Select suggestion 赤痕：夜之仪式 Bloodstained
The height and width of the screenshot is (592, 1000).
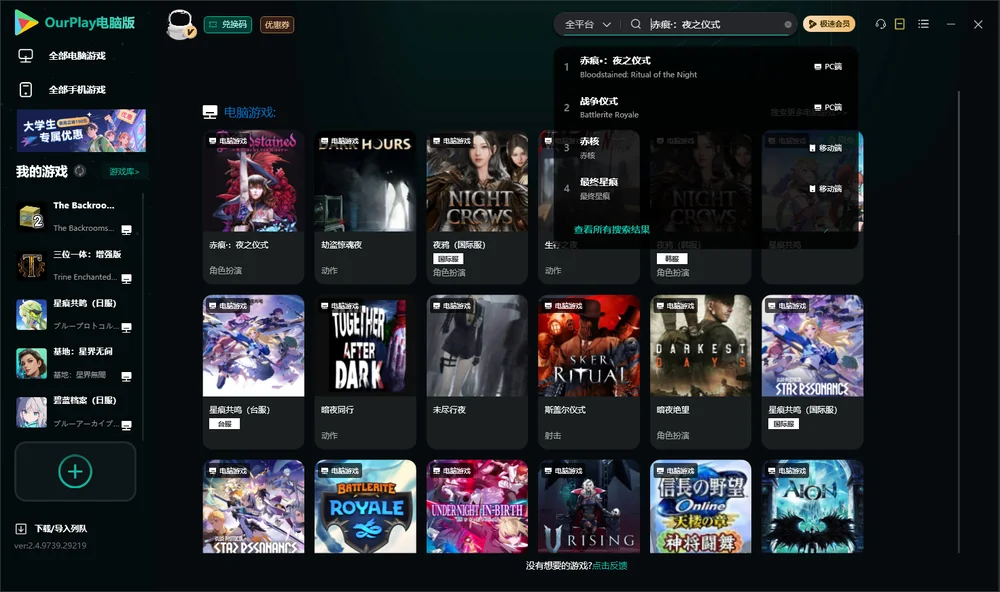coord(704,66)
